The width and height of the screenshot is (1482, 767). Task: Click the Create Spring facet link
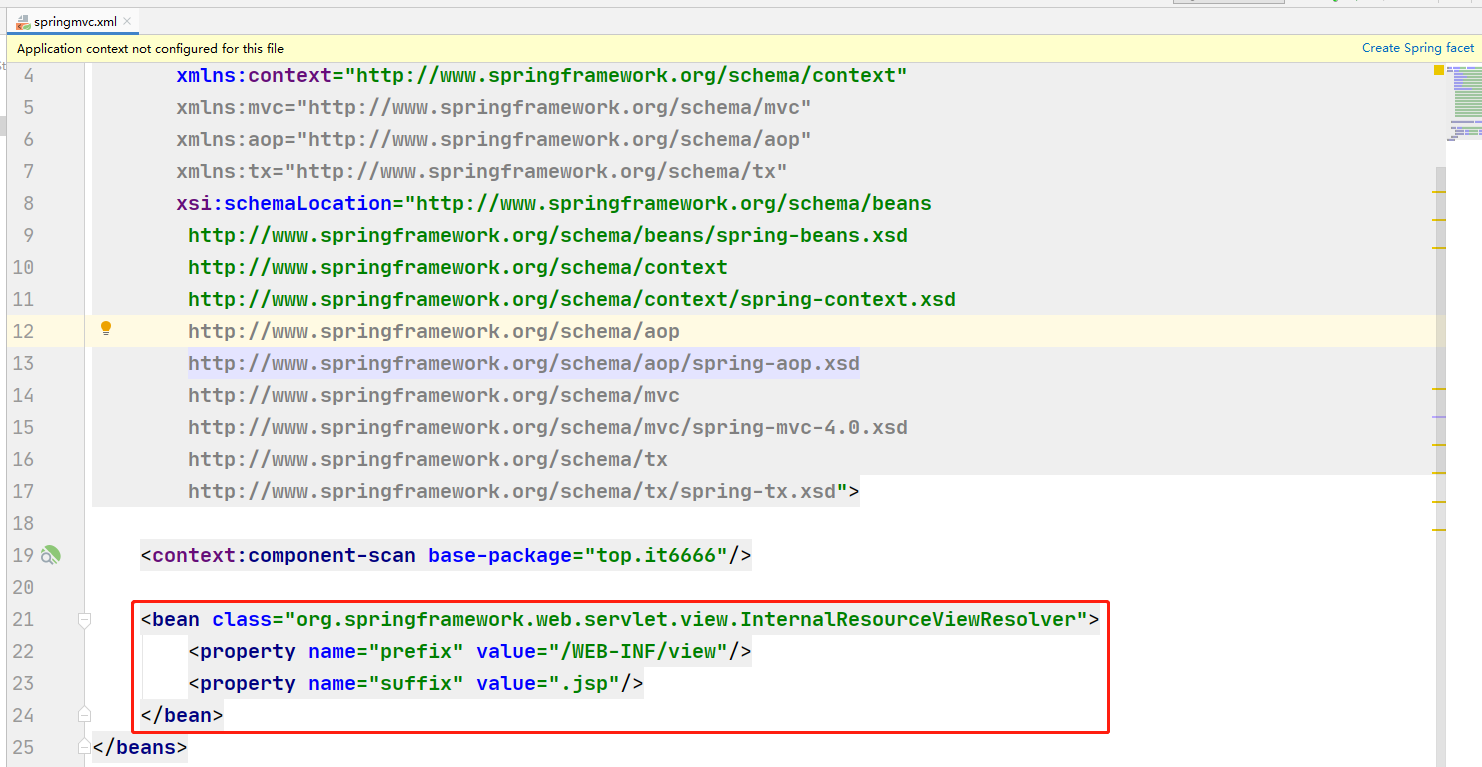point(1417,48)
